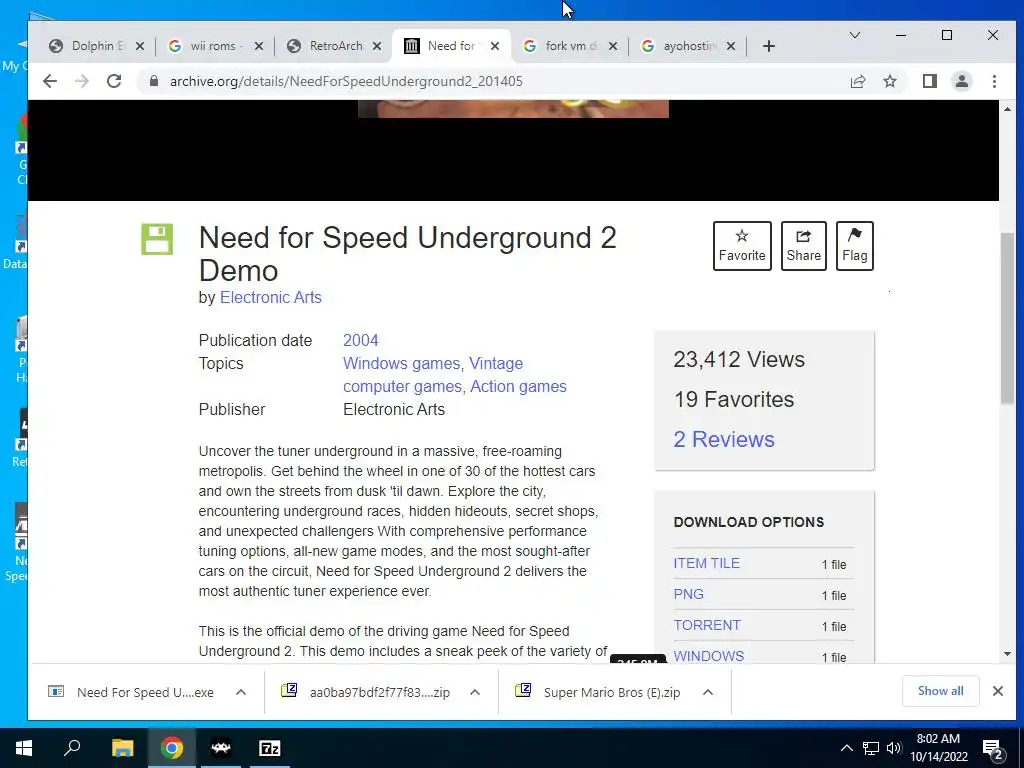Expand options for Super Mario Bros zip
Image resolution: width=1024 pixels, height=768 pixels.
pos(708,692)
